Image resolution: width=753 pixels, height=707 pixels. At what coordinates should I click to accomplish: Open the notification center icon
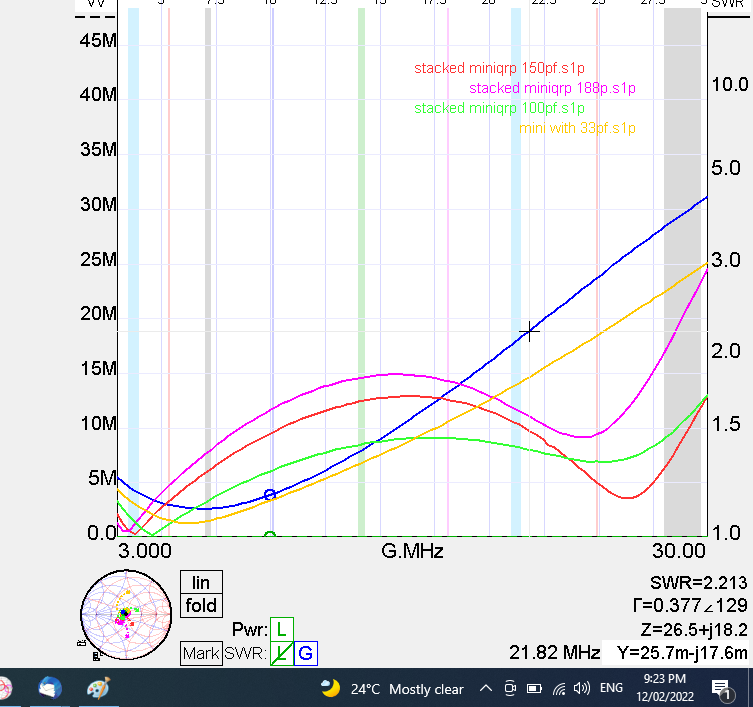point(723,690)
